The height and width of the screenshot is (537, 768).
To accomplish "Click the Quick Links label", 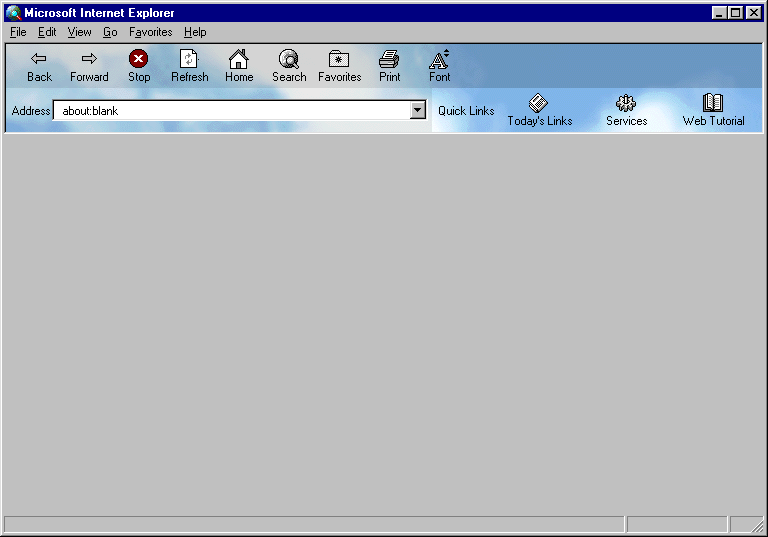I will coord(466,111).
